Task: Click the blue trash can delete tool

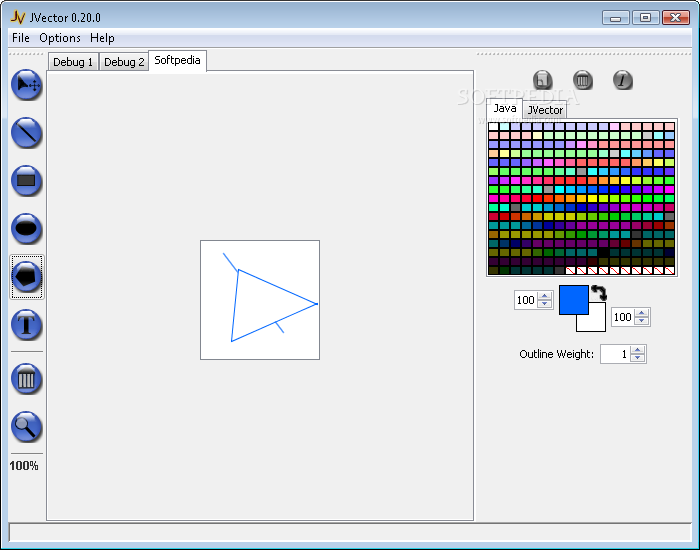Action: coord(26,379)
